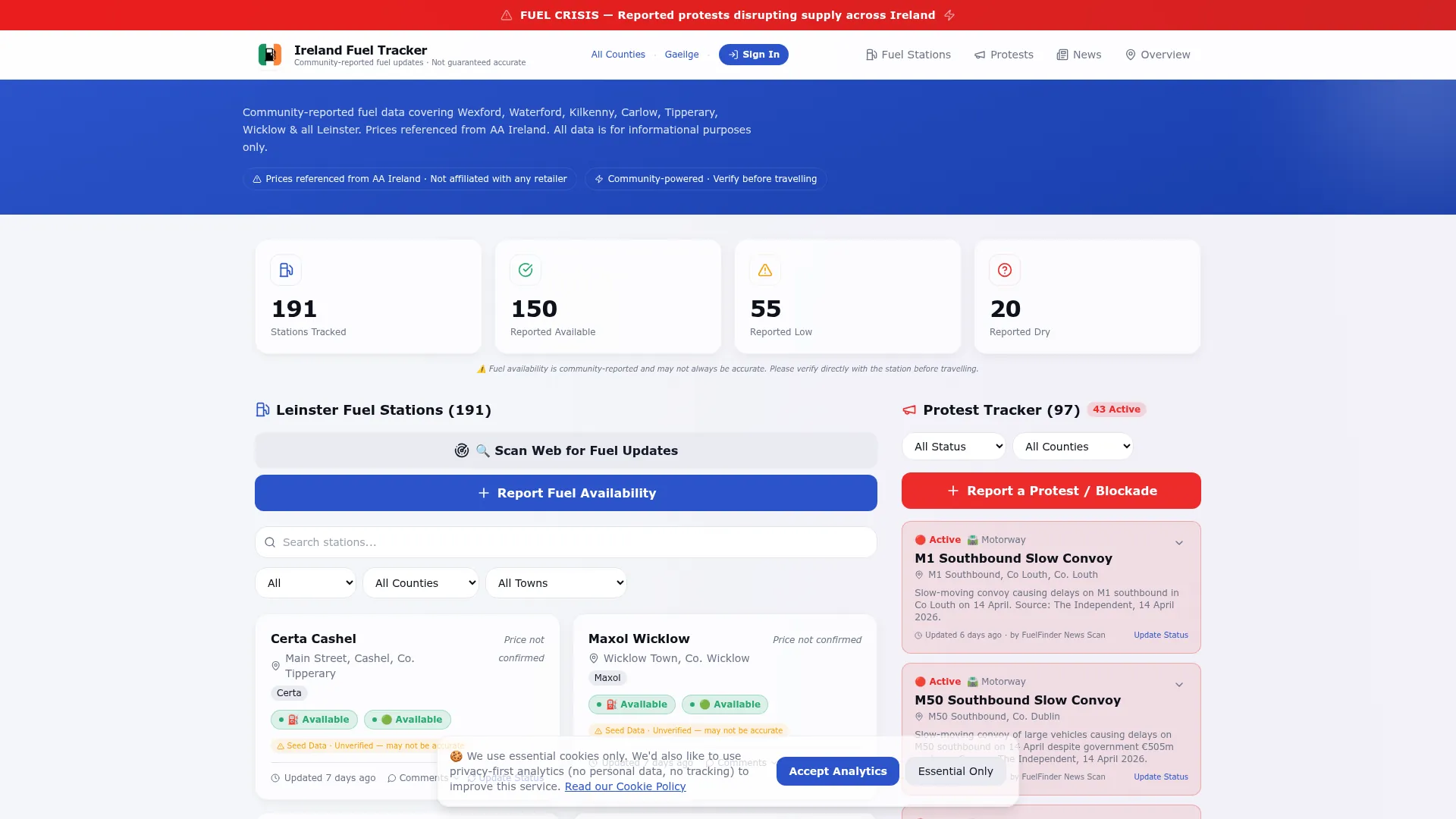
Task: Click the lightning icon in the fuel crisis banner
Action: [949, 15]
